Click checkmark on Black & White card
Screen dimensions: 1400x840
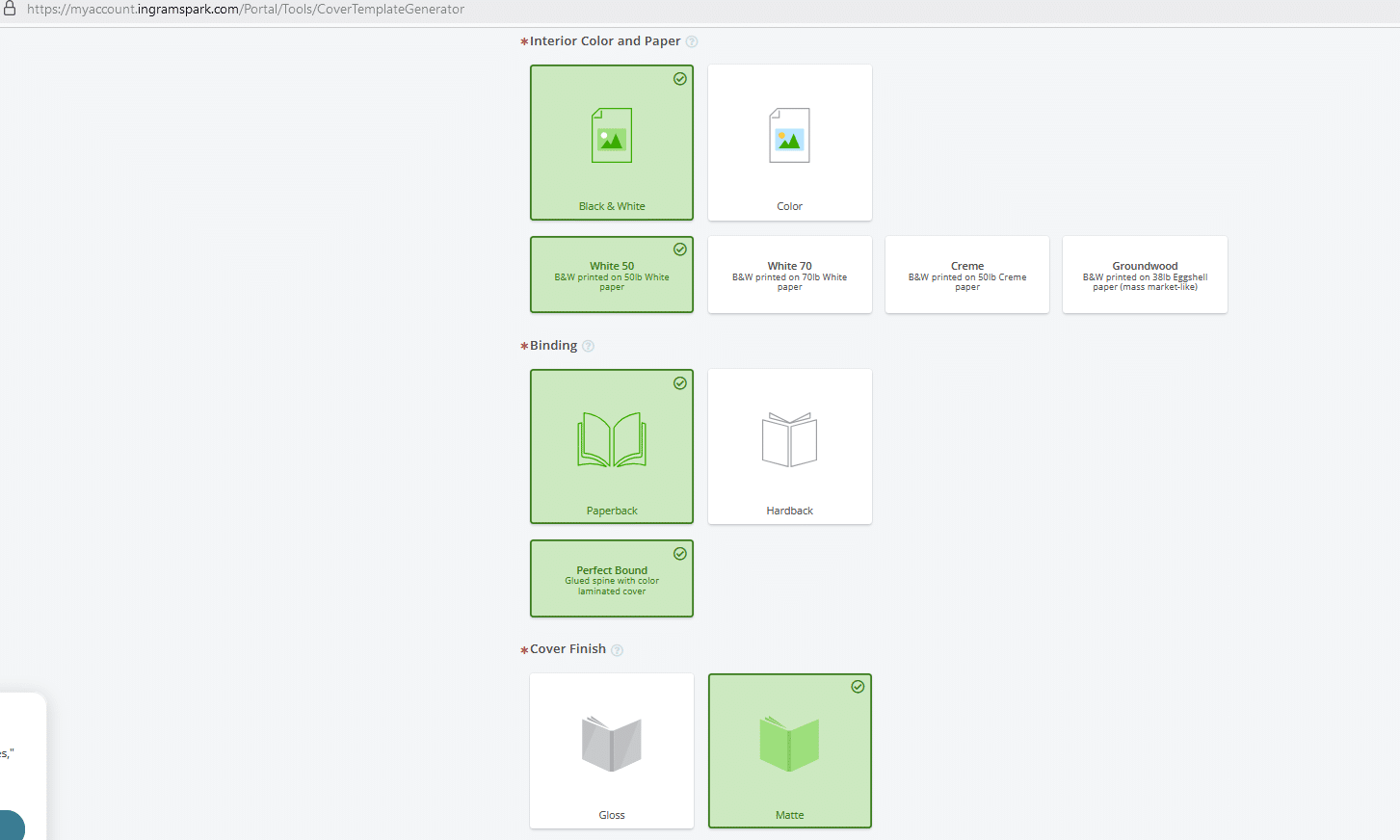click(x=680, y=79)
